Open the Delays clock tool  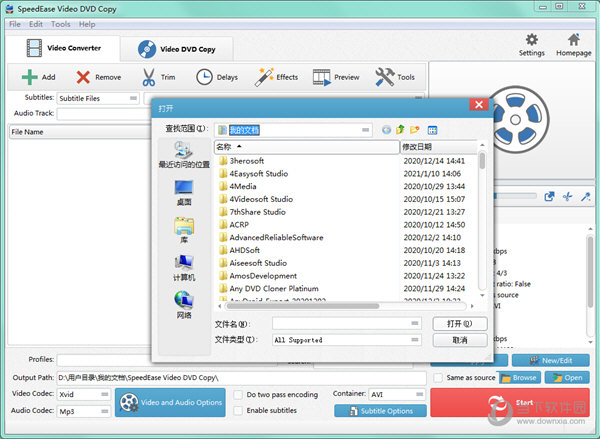point(204,77)
